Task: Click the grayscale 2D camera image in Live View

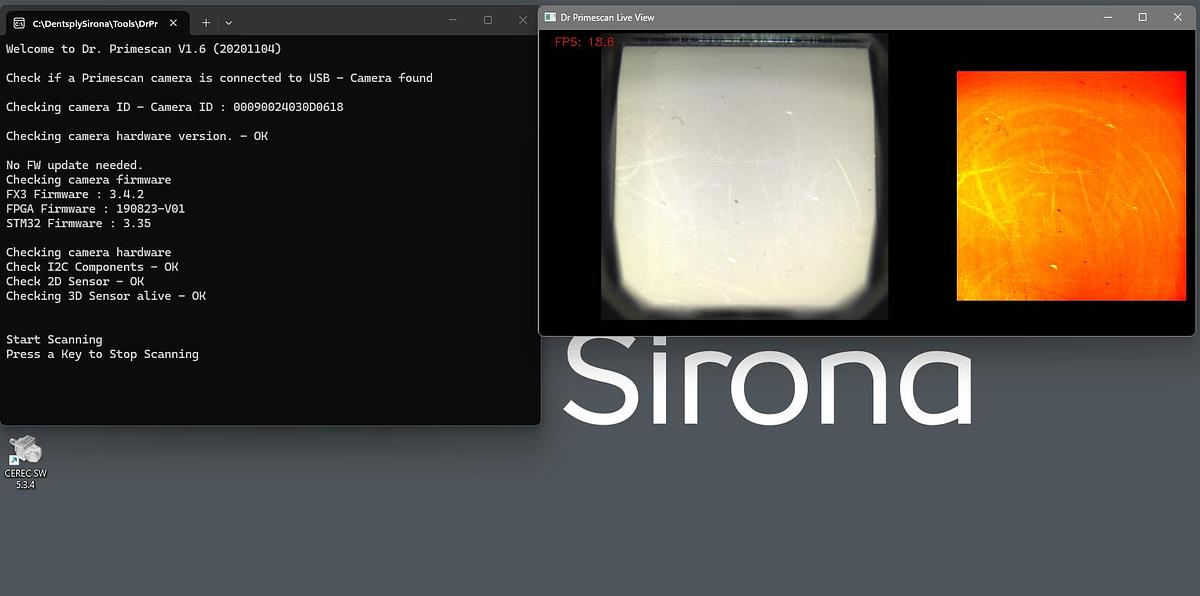Action: 744,176
